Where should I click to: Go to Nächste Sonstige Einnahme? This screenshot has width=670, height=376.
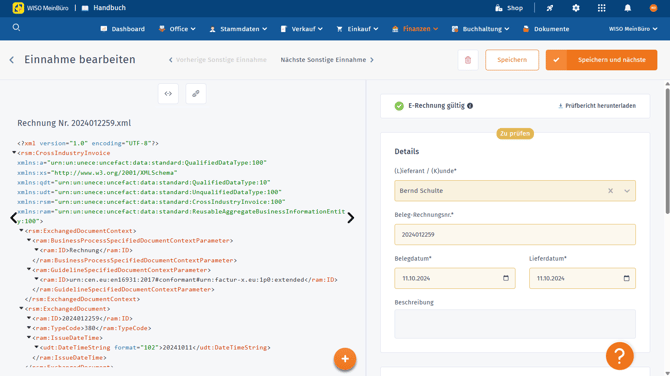pyautogui.click(x=327, y=60)
